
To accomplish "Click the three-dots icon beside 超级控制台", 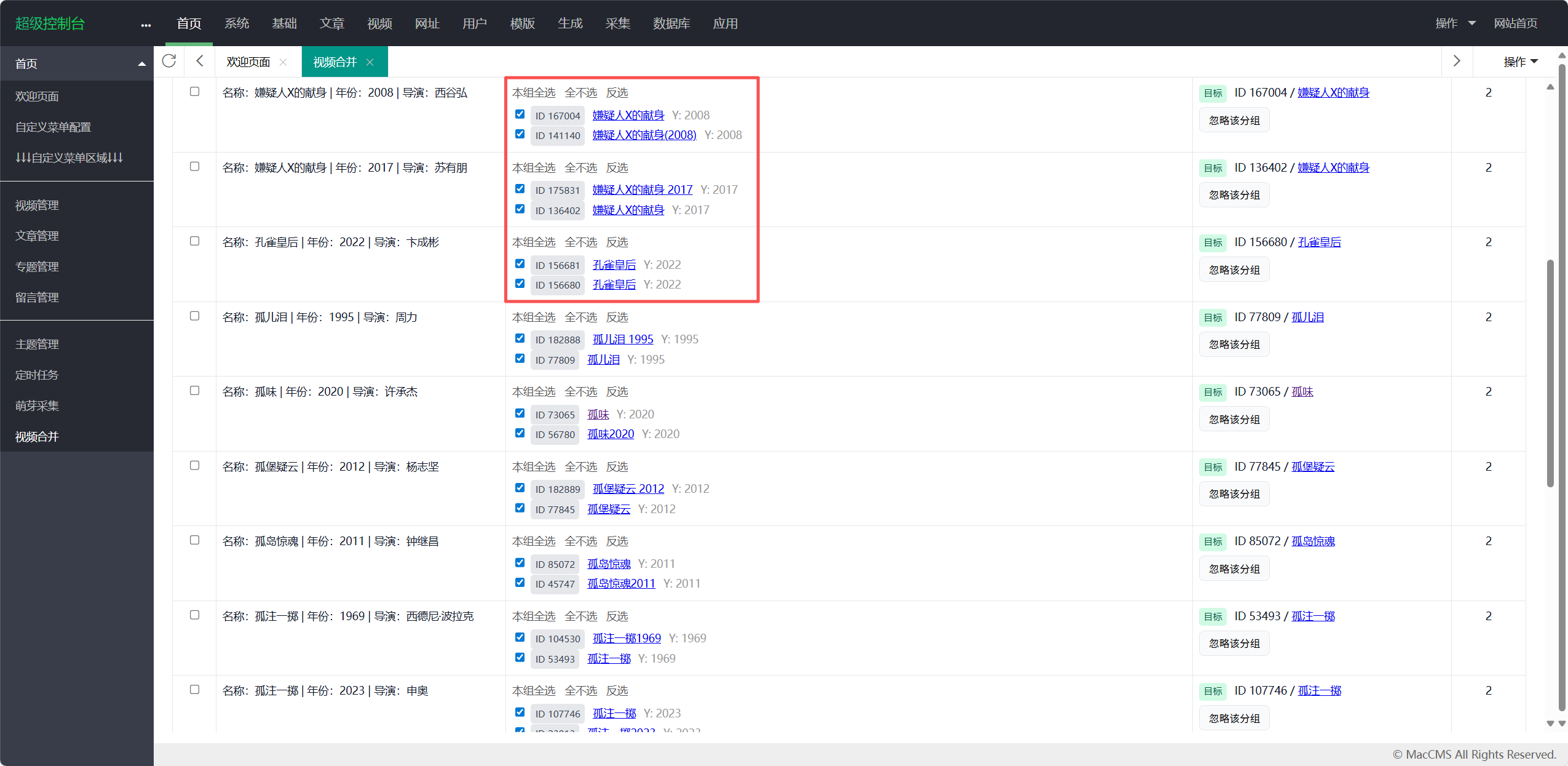I will pyautogui.click(x=146, y=25).
